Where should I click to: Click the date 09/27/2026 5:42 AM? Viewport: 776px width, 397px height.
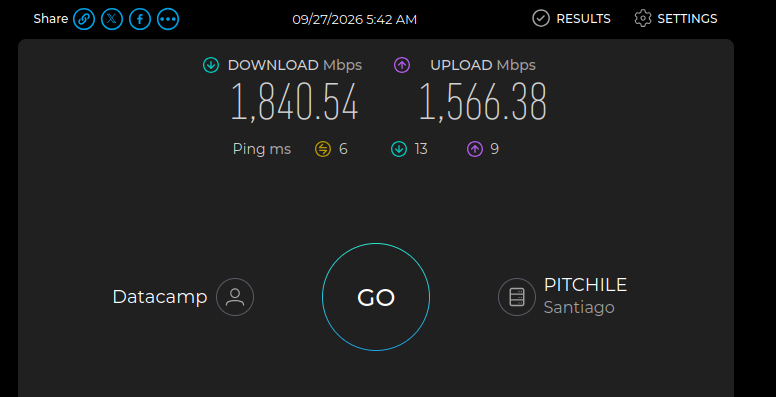pyautogui.click(x=354, y=20)
